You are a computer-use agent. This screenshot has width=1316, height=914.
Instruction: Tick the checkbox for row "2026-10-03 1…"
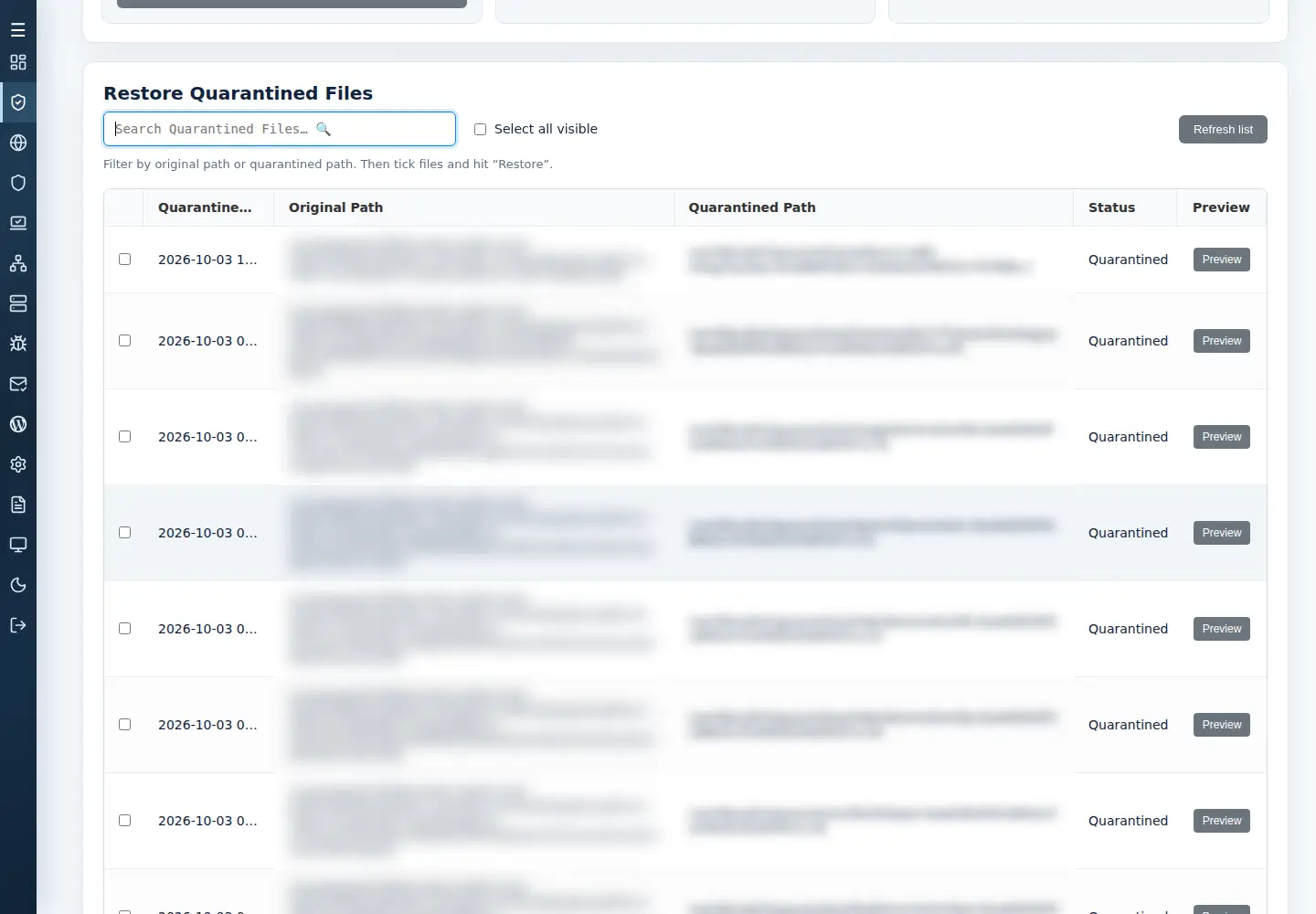coord(125,260)
